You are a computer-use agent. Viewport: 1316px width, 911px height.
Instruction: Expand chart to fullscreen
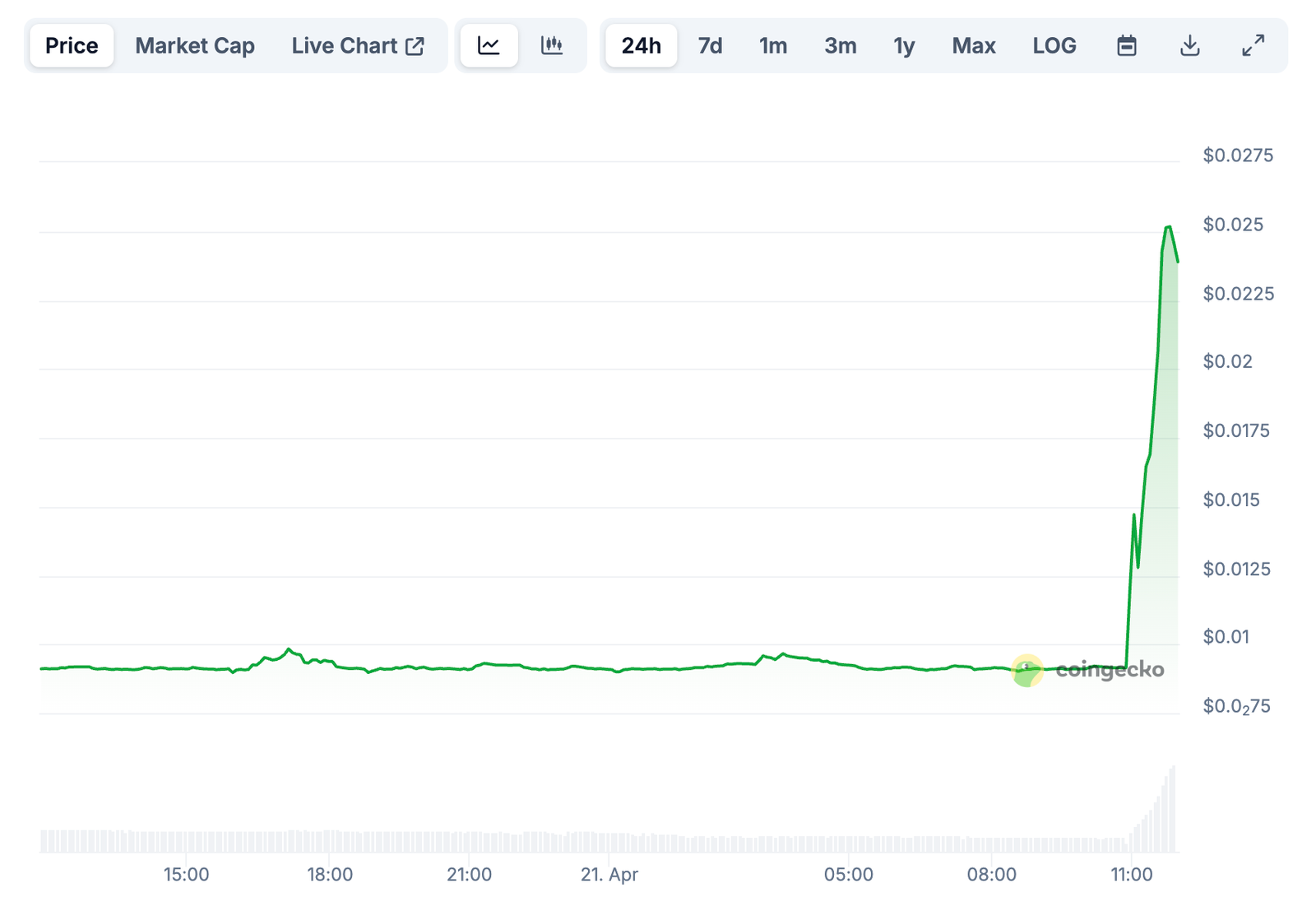point(1253,45)
